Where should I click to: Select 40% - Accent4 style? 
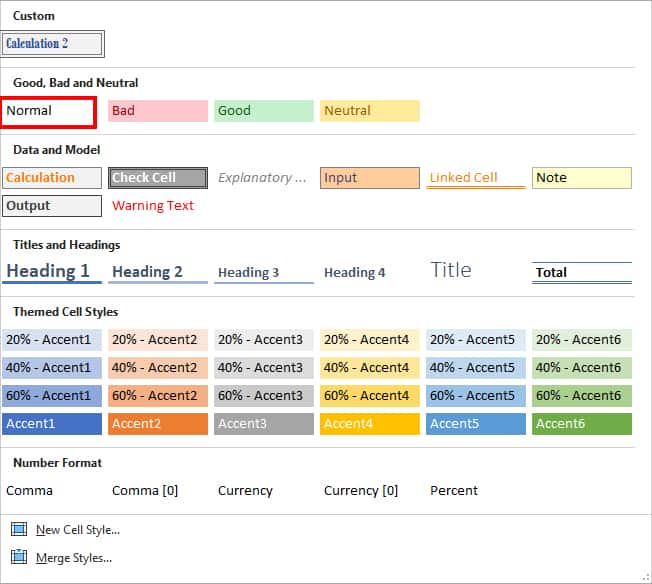[x=370, y=368]
